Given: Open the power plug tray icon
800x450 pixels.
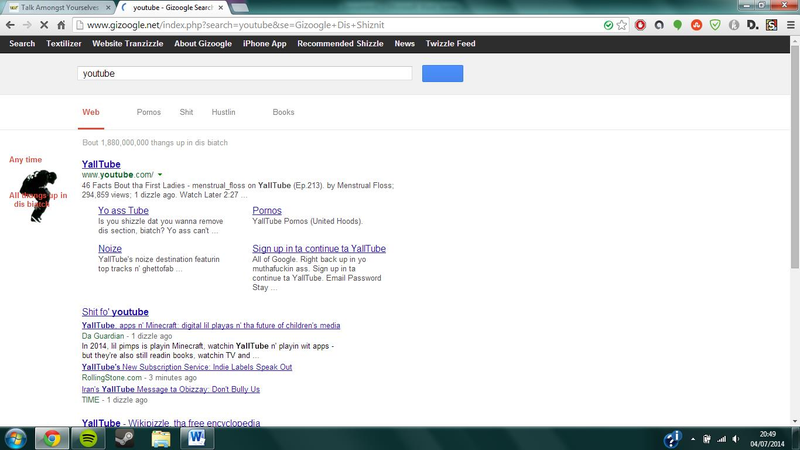Looking at the screenshot, I should (707, 439).
